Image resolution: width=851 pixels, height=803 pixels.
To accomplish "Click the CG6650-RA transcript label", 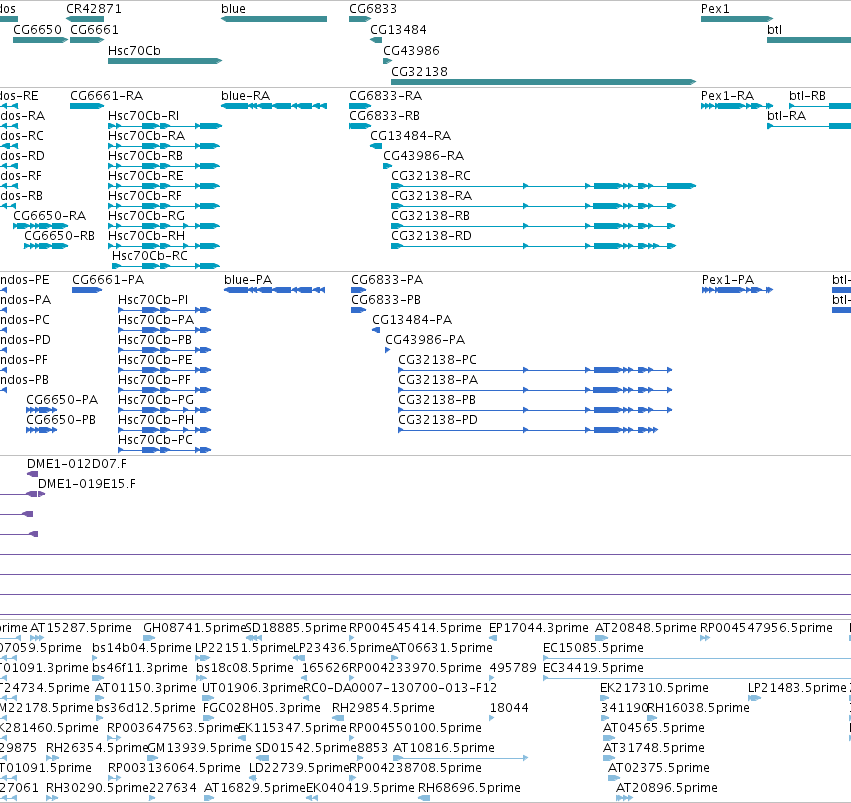I will pos(49,216).
